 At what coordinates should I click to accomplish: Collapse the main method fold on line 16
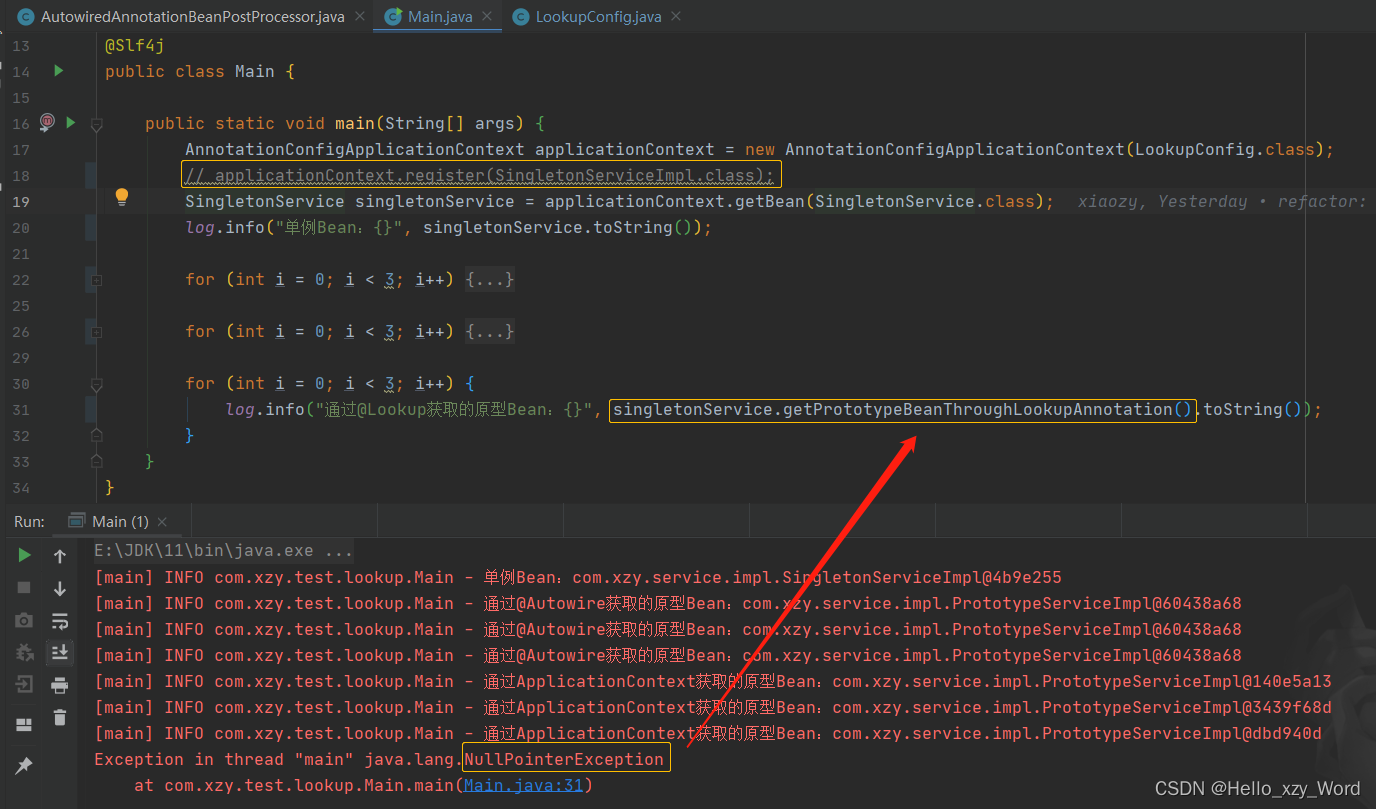click(96, 124)
